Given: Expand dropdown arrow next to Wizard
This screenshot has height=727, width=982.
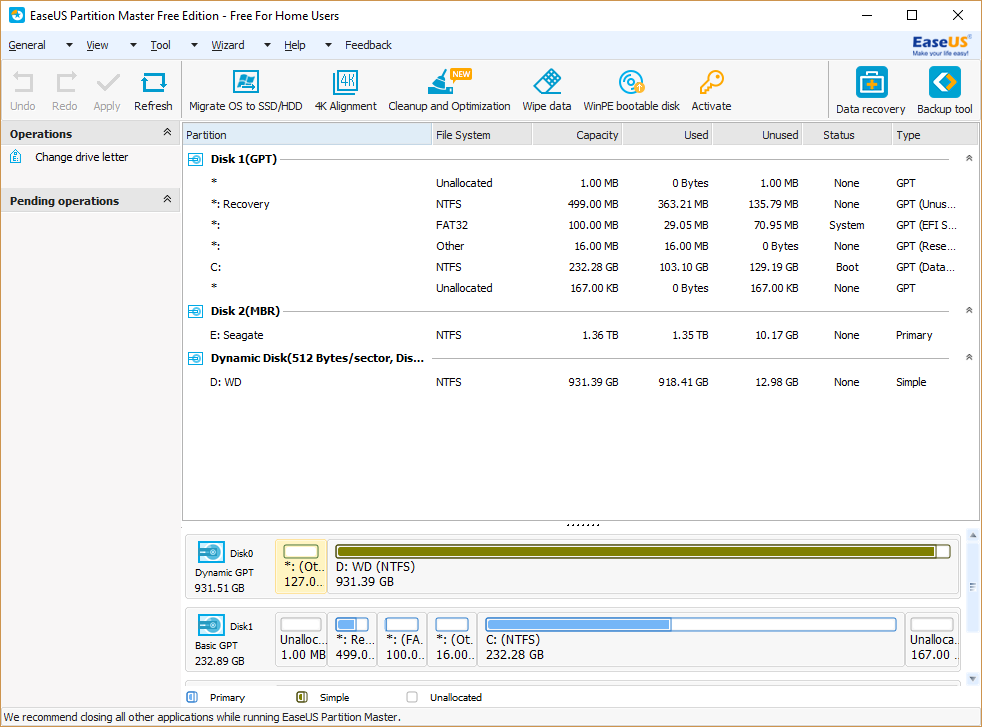Looking at the screenshot, I should [267, 45].
